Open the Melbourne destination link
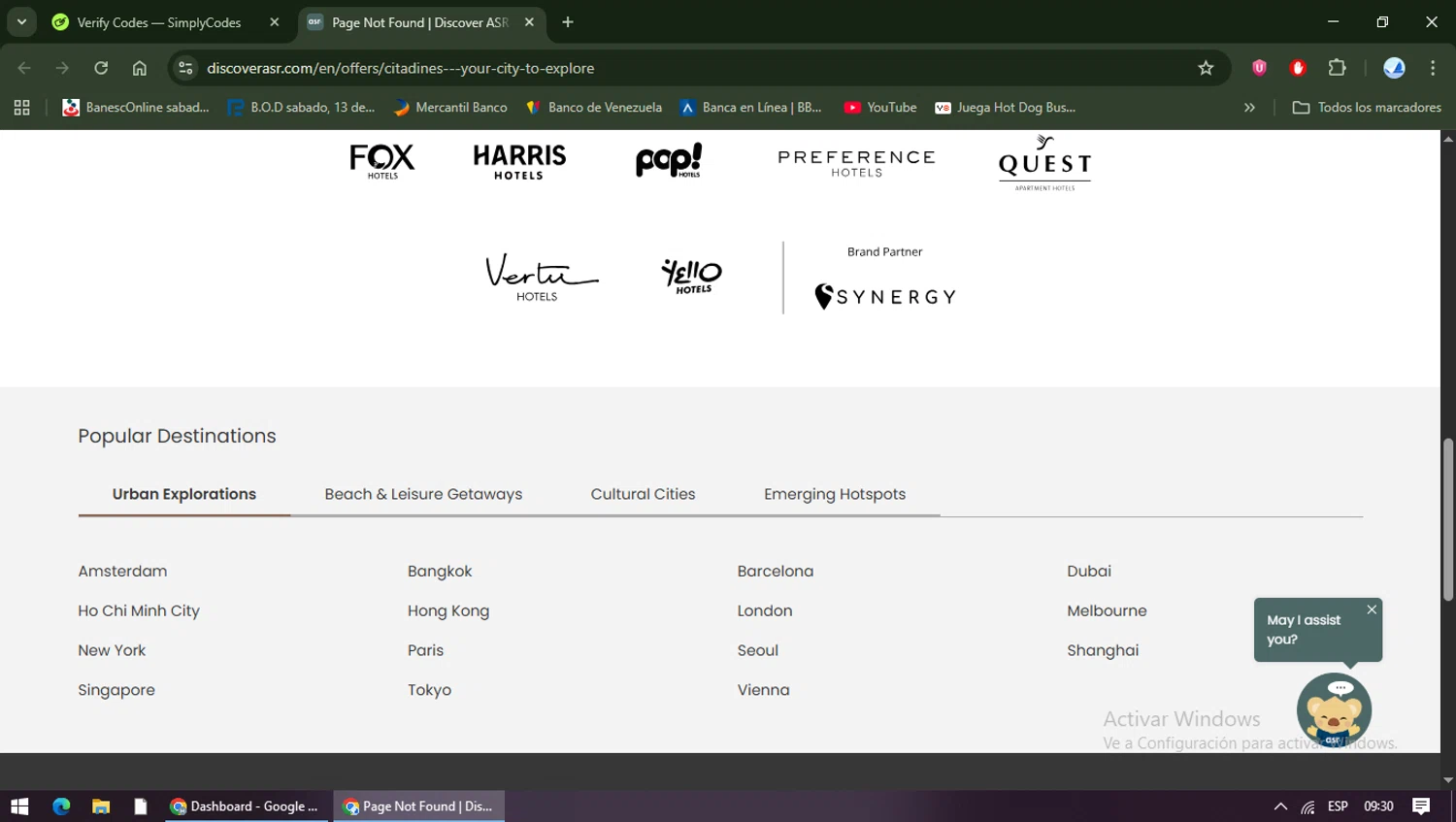The image size is (1456, 822). 1107,611
